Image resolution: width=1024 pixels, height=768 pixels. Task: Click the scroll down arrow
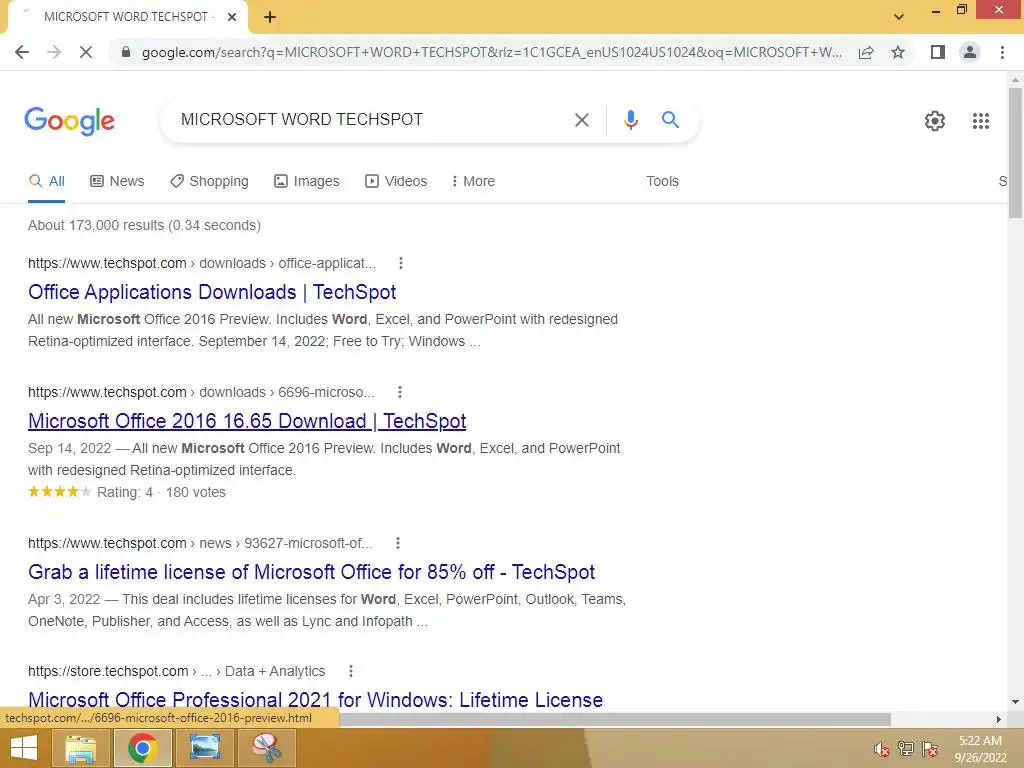1015,701
